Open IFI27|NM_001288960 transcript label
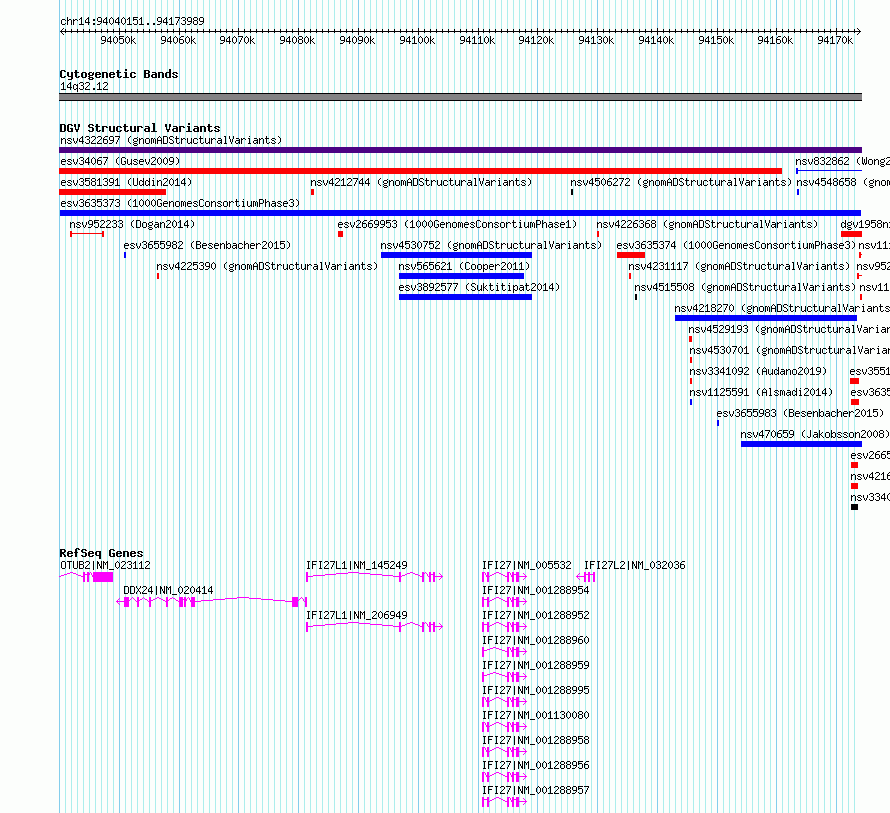The height and width of the screenshot is (813, 890). click(536, 640)
